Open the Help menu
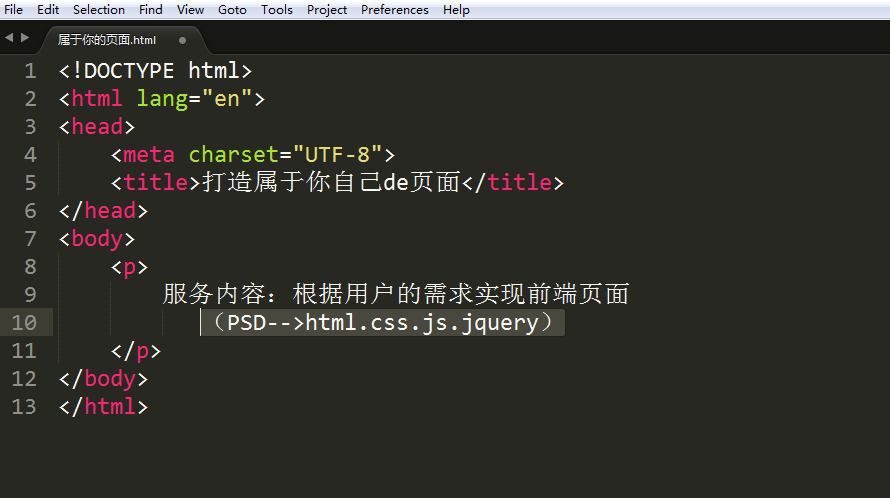This screenshot has height=498, width=890. click(x=456, y=10)
